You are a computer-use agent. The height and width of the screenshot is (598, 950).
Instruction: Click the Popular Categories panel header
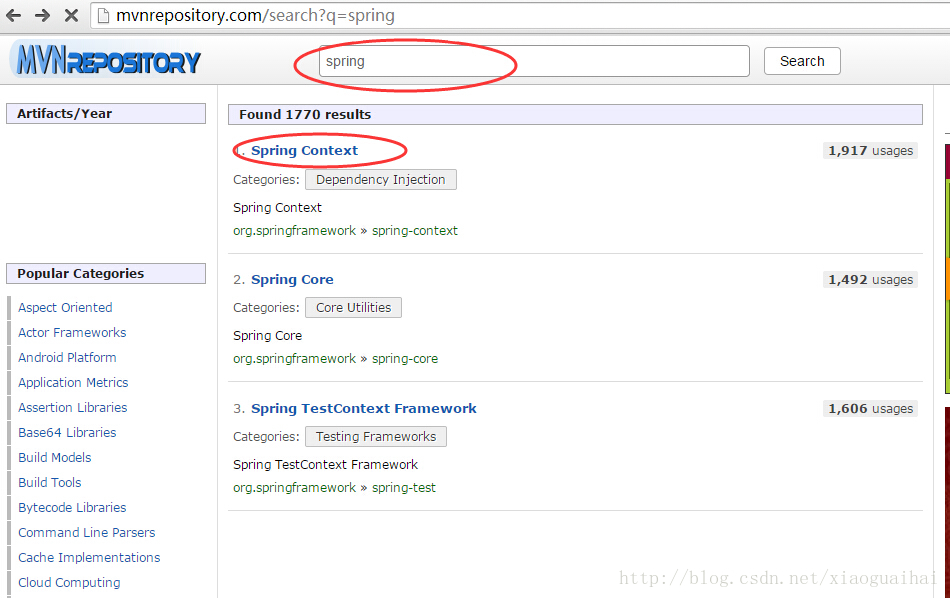pos(106,273)
